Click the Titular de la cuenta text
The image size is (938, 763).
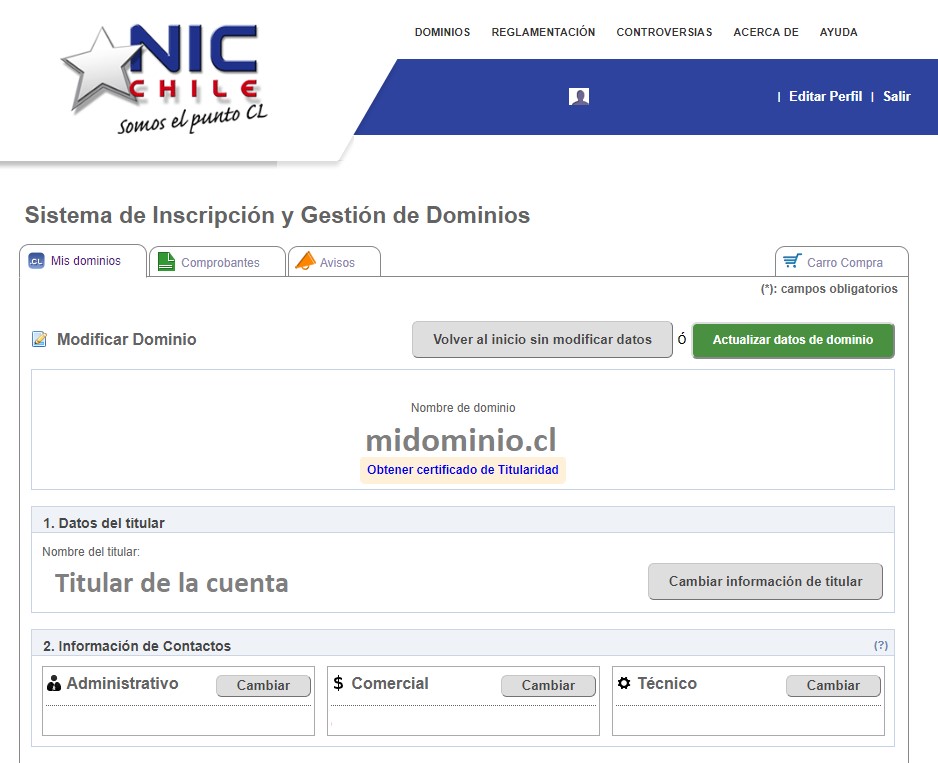[172, 583]
